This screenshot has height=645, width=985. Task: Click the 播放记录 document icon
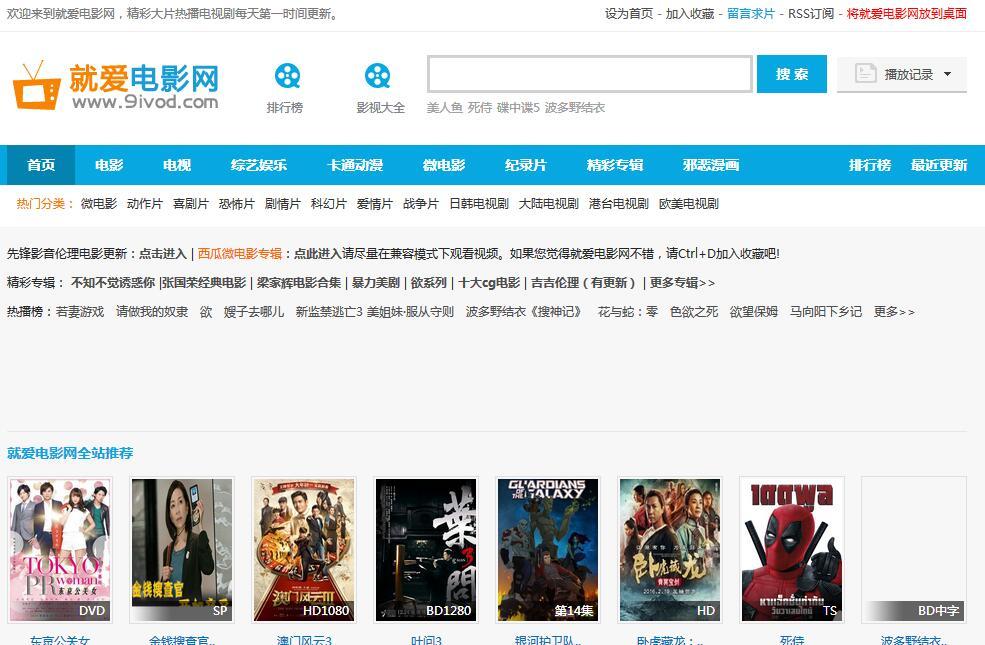click(x=866, y=74)
